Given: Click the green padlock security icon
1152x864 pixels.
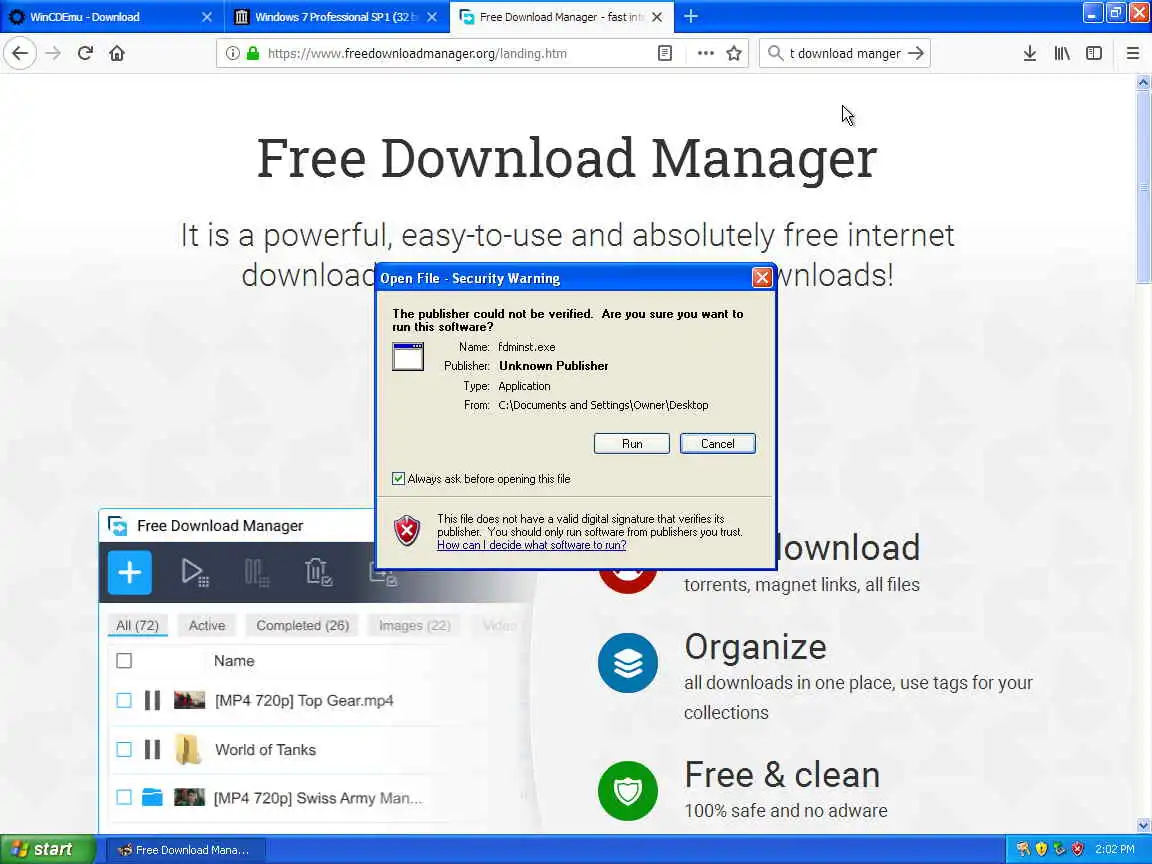Looking at the screenshot, I should [253, 53].
